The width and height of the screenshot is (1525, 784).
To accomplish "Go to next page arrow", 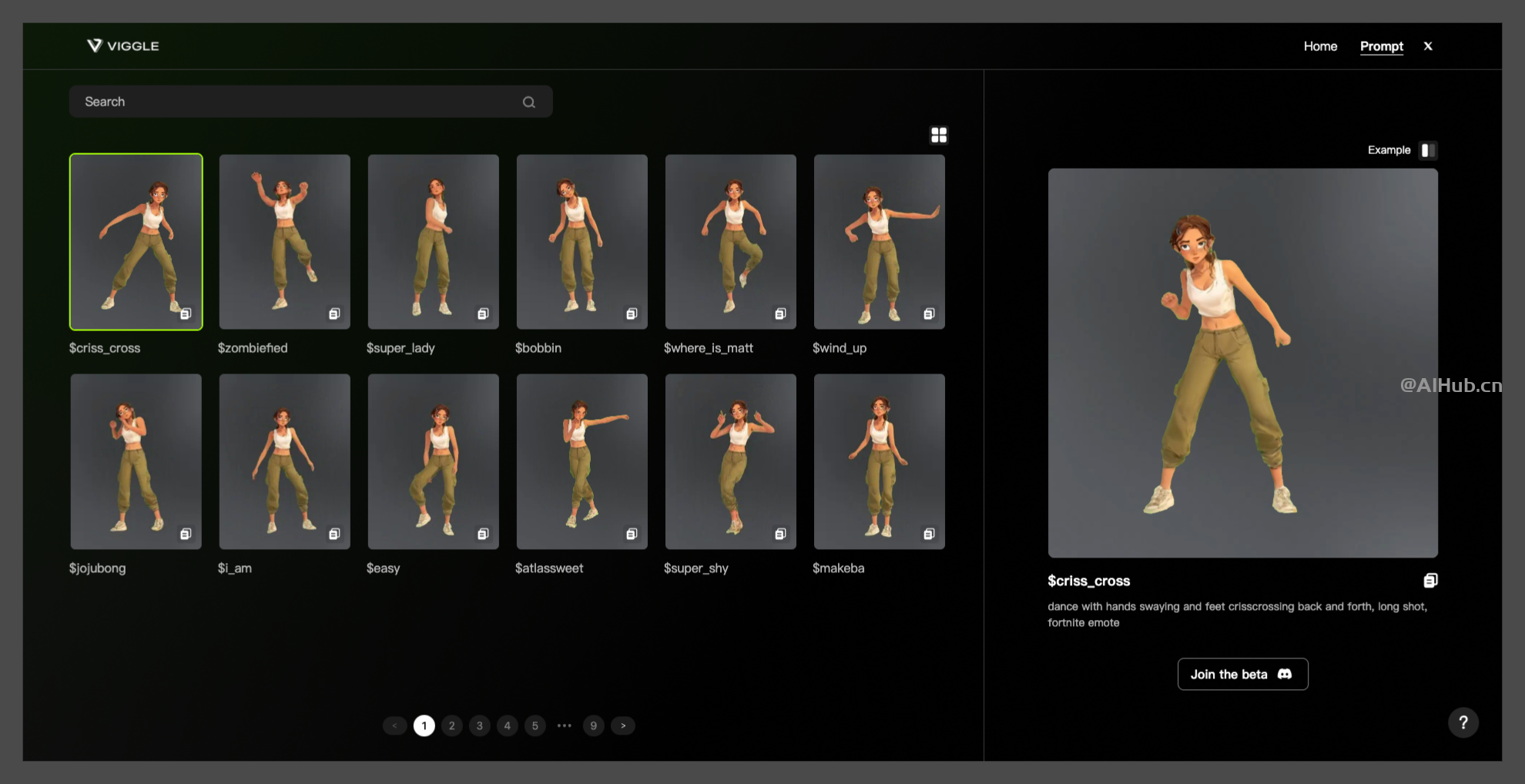I will [623, 725].
